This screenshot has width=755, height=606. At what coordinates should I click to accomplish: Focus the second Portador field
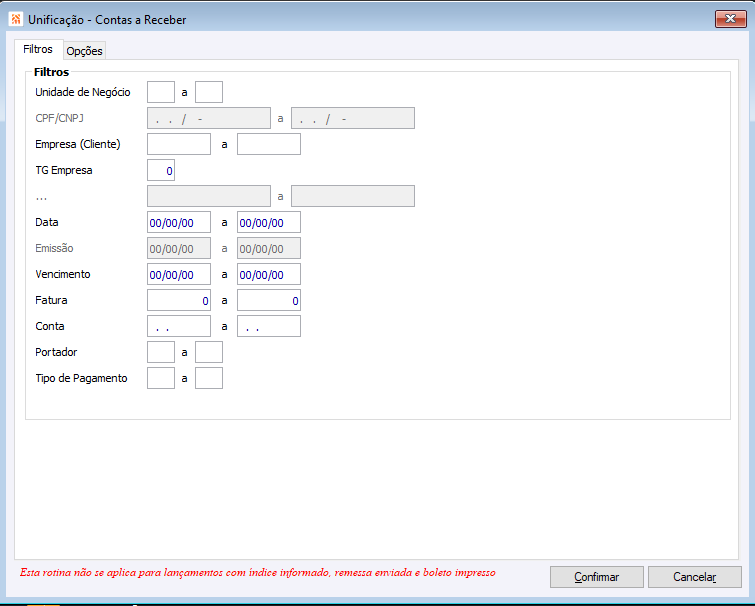click(x=209, y=352)
